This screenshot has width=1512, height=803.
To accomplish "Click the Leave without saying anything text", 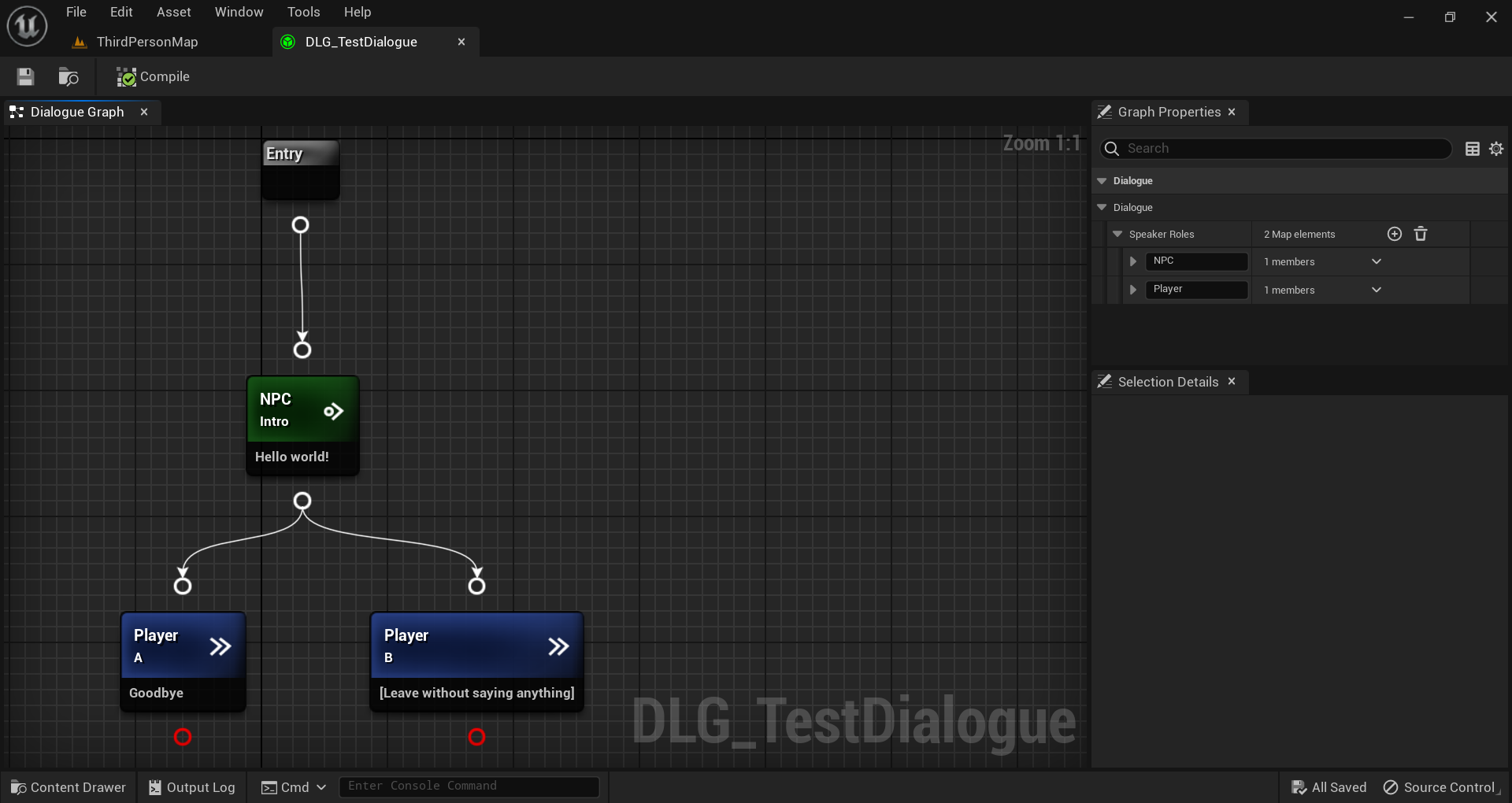I will pos(477,693).
